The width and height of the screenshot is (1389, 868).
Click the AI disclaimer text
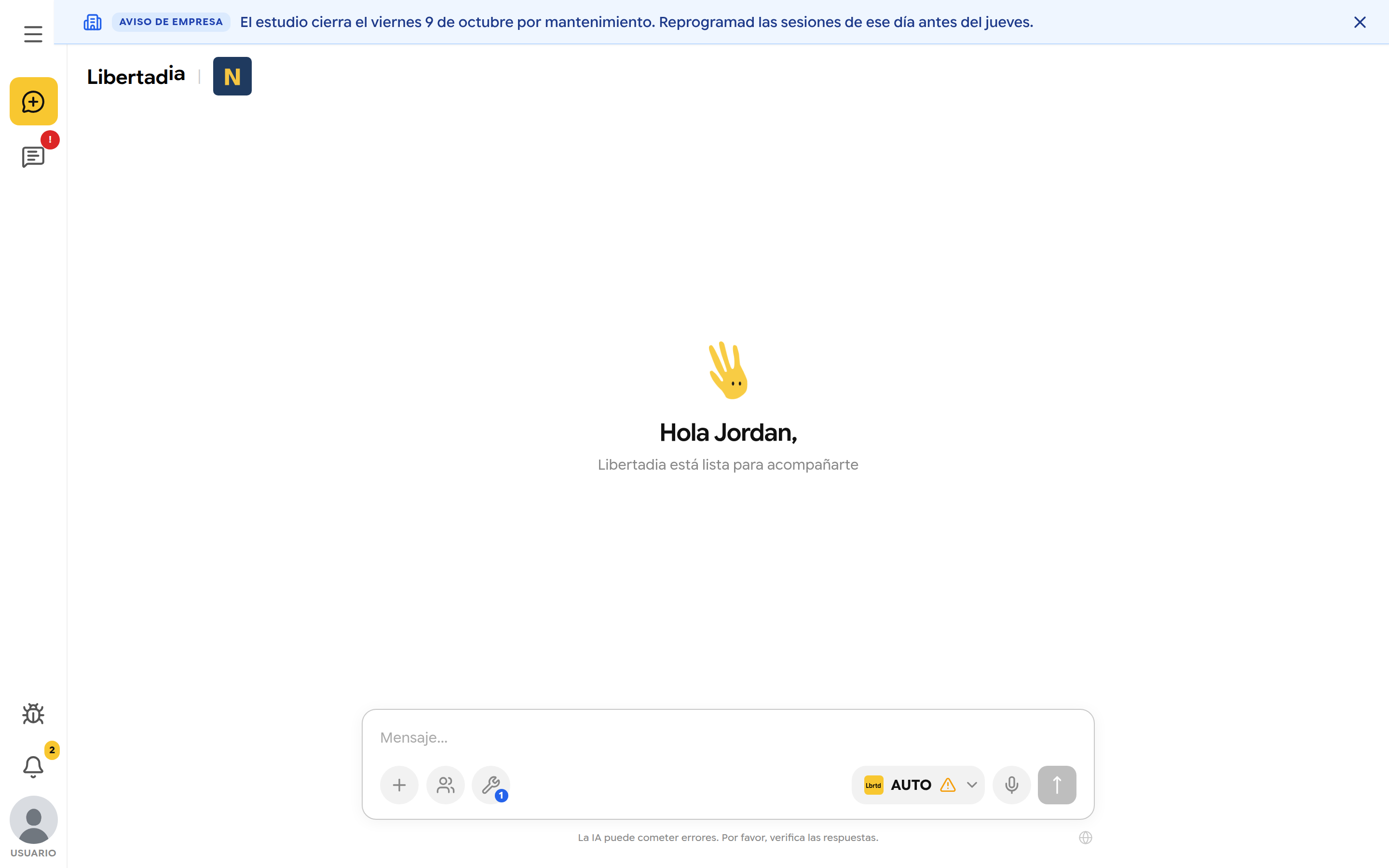point(728,838)
